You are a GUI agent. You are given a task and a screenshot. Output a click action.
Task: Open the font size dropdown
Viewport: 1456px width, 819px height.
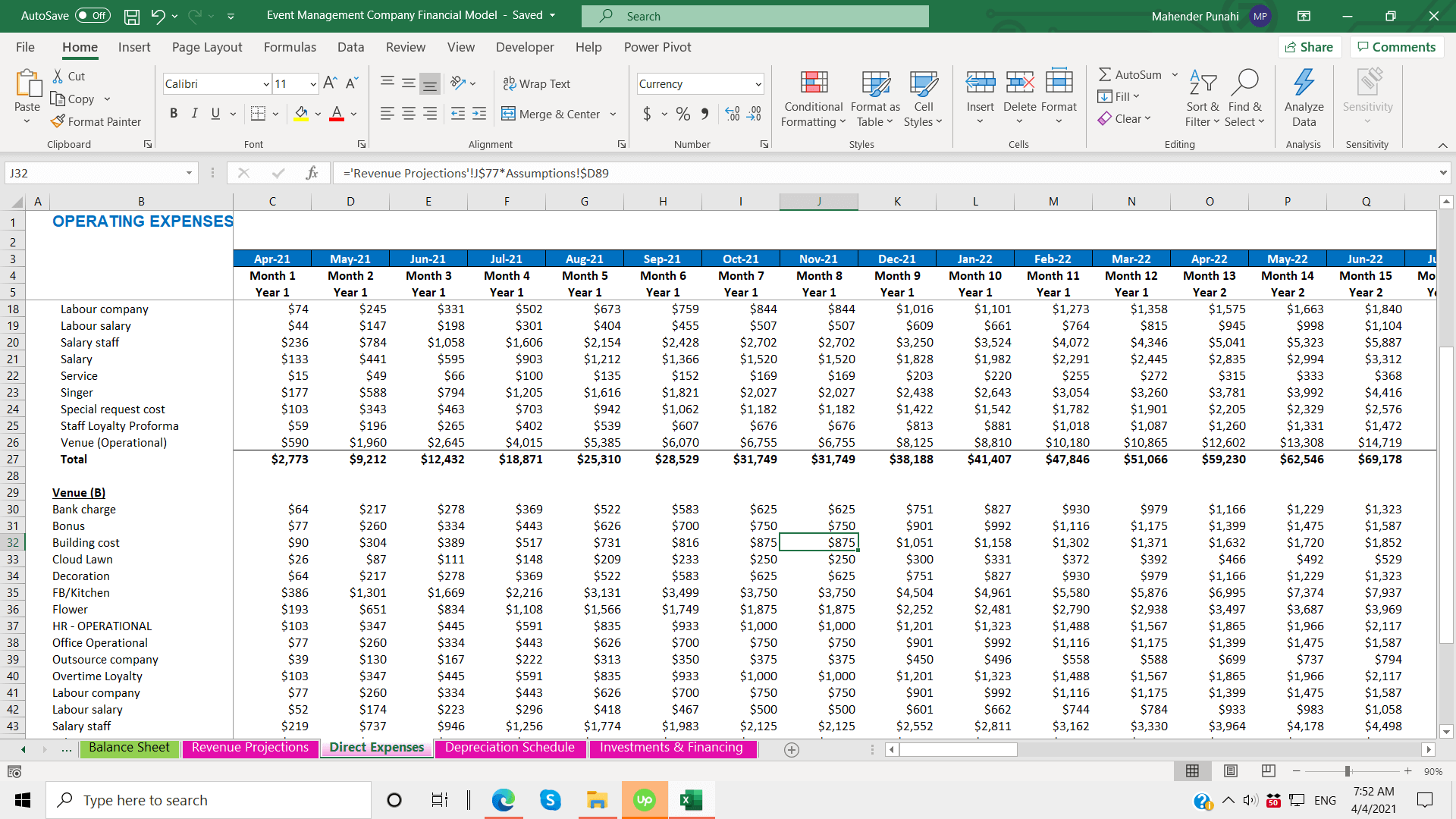313,83
